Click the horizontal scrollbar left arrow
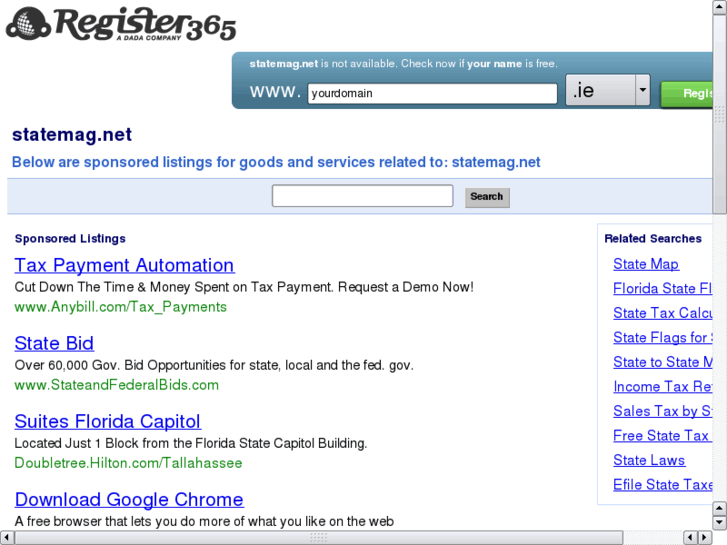 pos(6,537)
